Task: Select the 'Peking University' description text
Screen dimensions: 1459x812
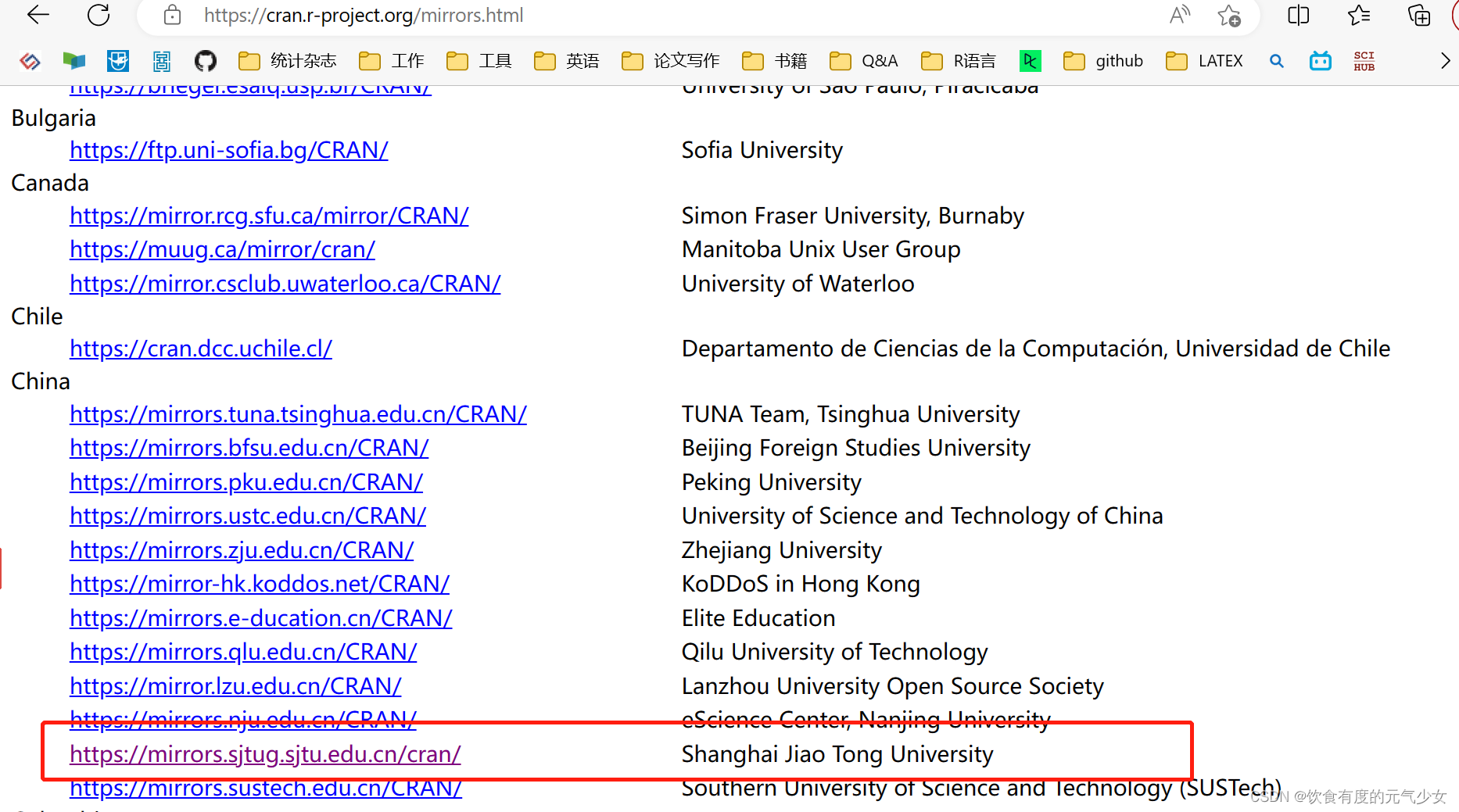Action: 772,482
